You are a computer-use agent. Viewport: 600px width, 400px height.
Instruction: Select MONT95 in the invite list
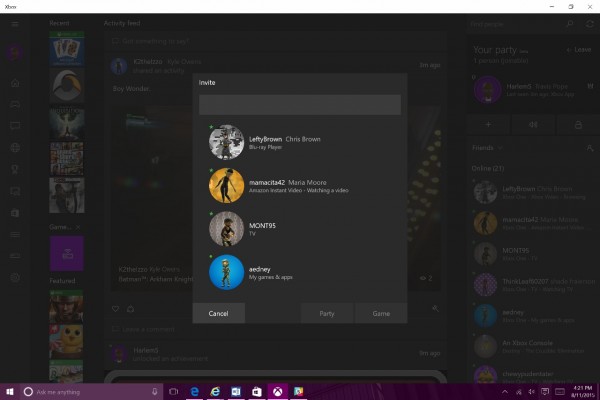click(300, 229)
